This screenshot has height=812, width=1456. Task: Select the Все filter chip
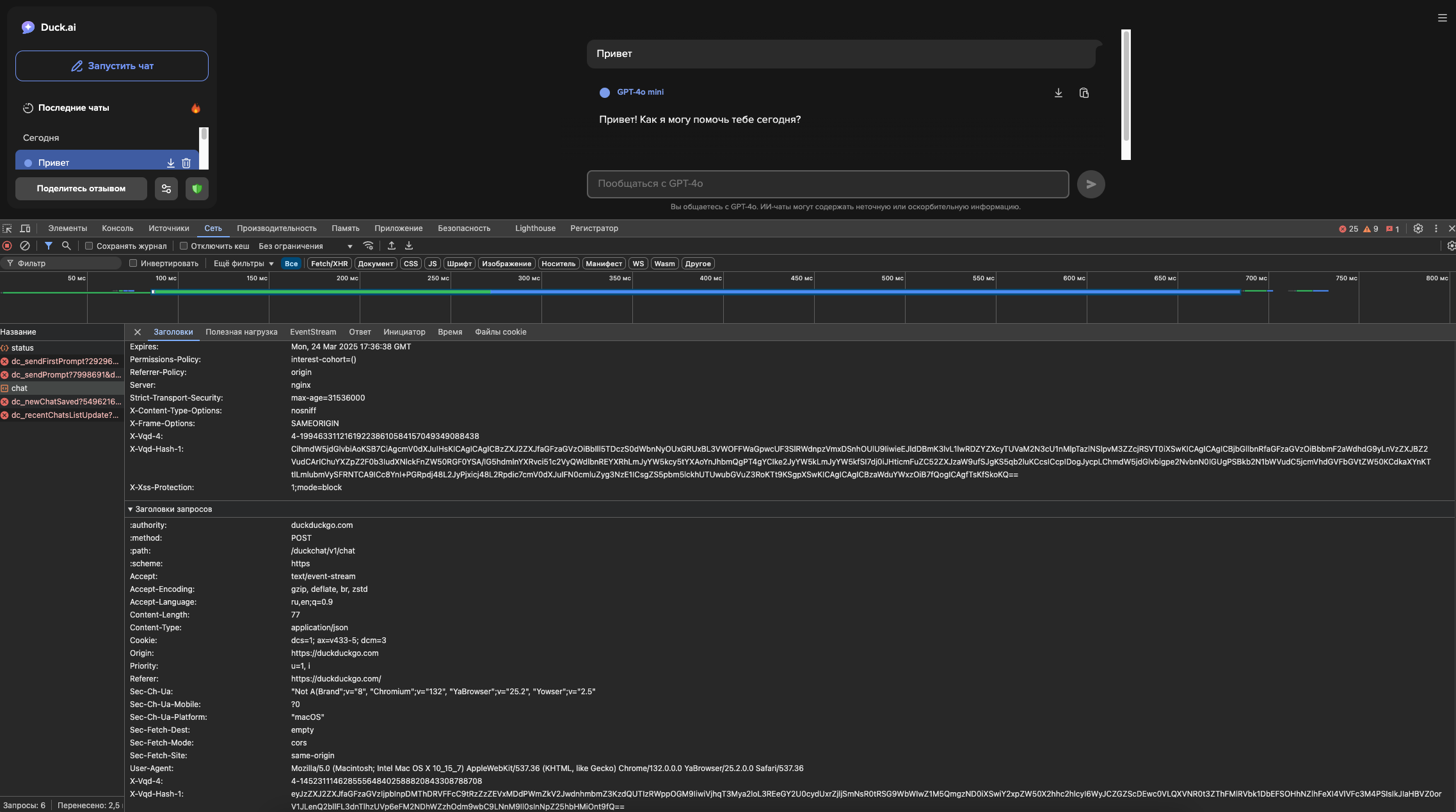291,264
